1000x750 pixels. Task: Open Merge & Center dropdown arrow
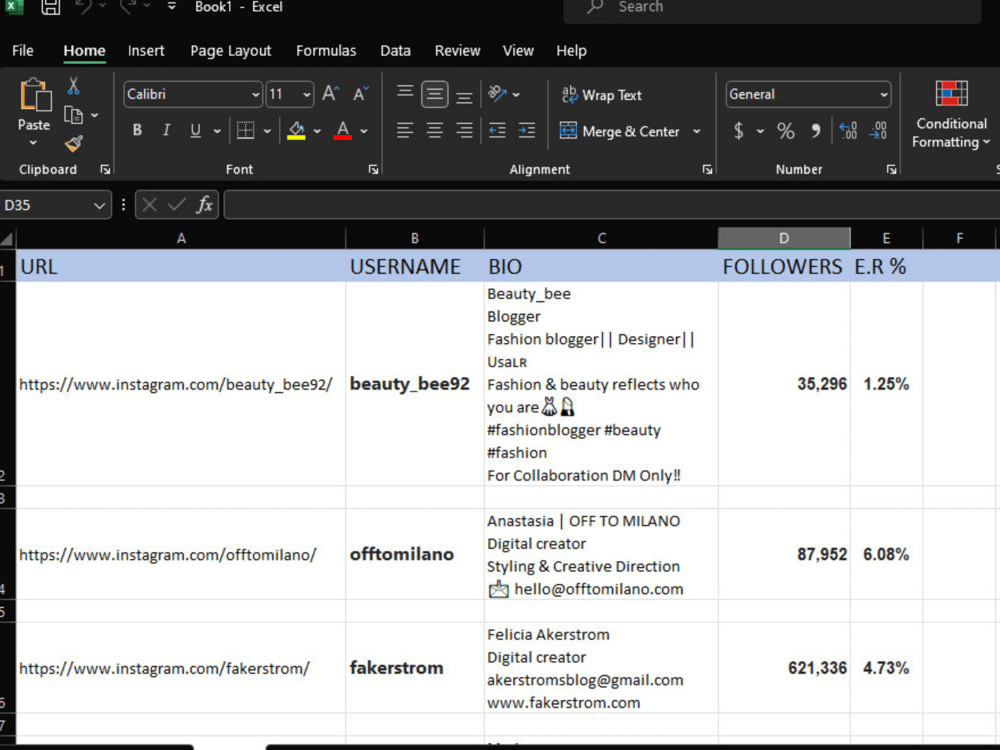tap(696, 131)
